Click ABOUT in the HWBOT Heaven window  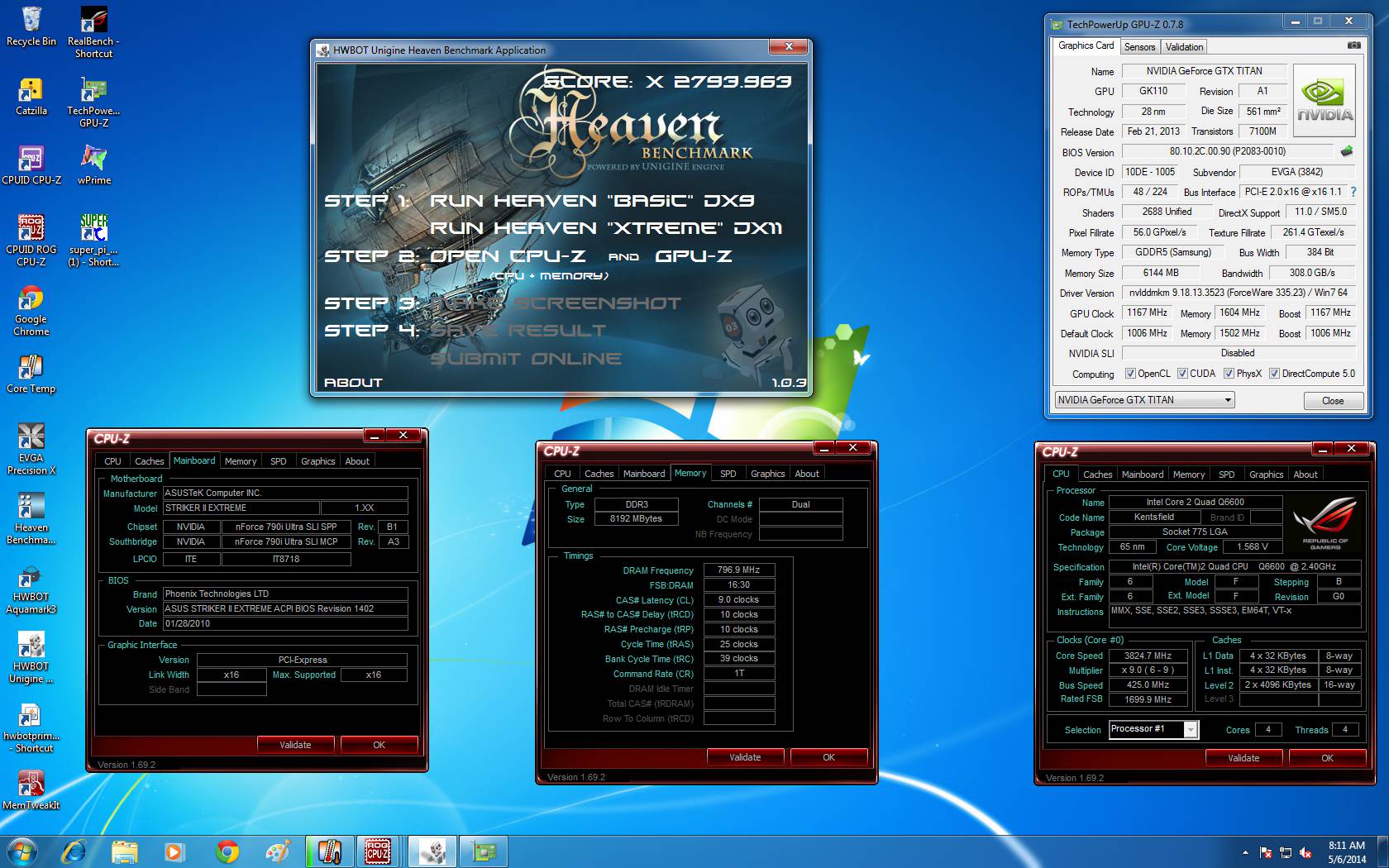pos(353,383)
